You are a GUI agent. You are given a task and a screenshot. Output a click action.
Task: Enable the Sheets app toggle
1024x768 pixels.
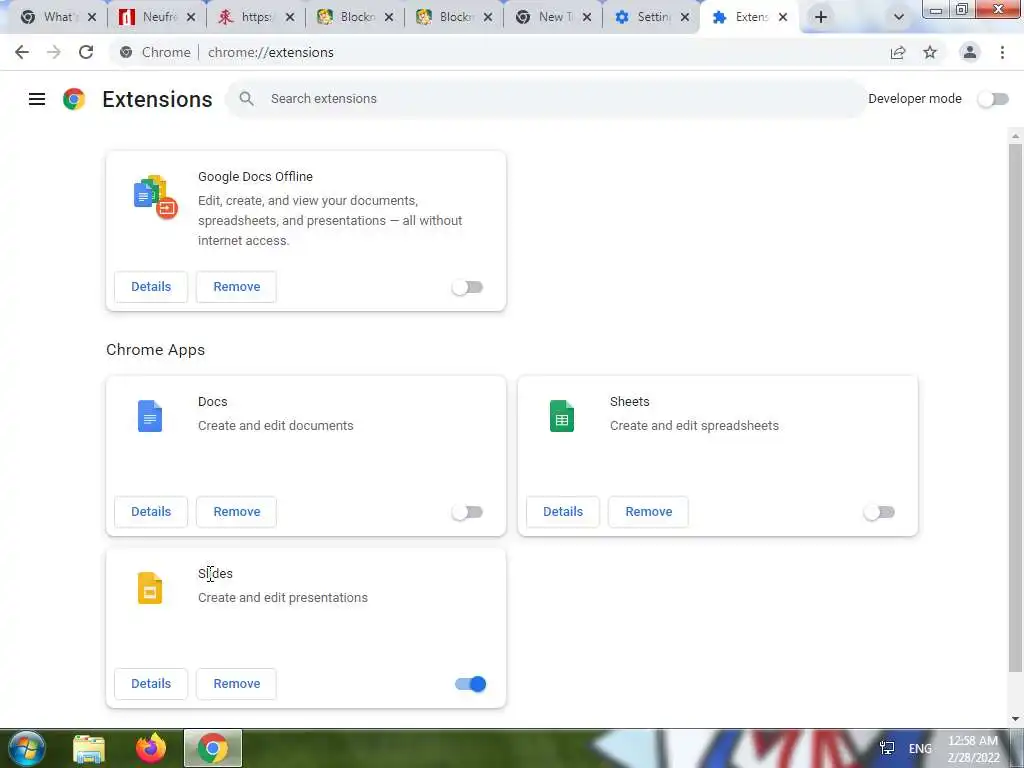pos(879,512)
